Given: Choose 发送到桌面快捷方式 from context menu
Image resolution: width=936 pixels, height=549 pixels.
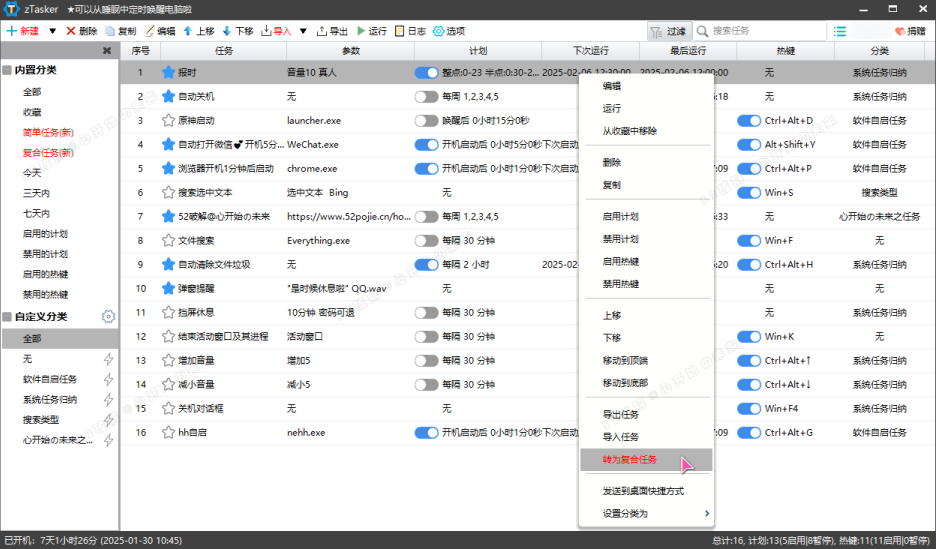Looking at the screenshot, I should [642, 491].
